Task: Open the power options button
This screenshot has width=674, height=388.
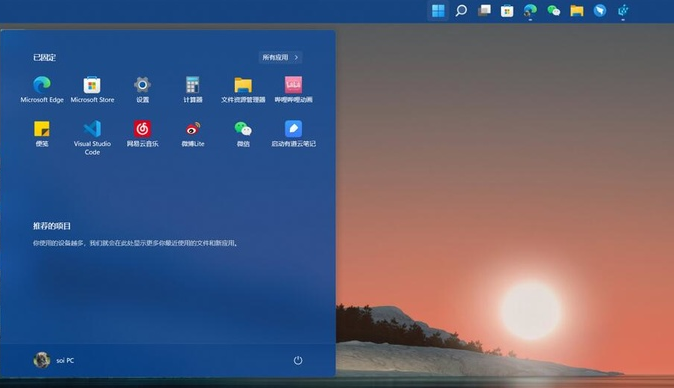Action: [x=298, y=360]
